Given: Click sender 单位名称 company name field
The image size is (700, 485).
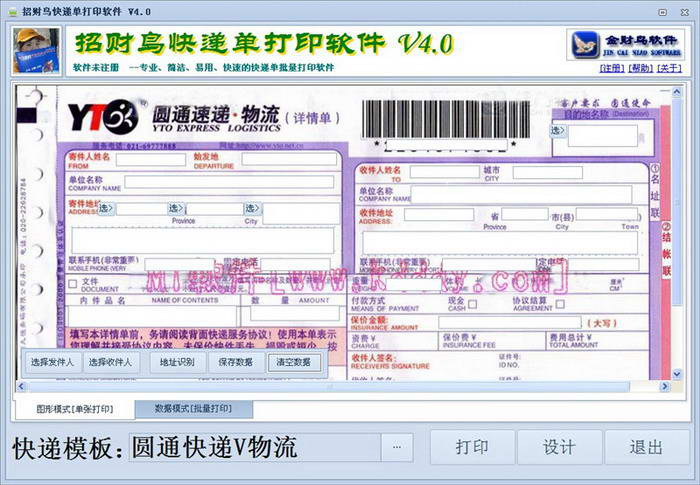Looking at the screenshot, I should 229,182.
